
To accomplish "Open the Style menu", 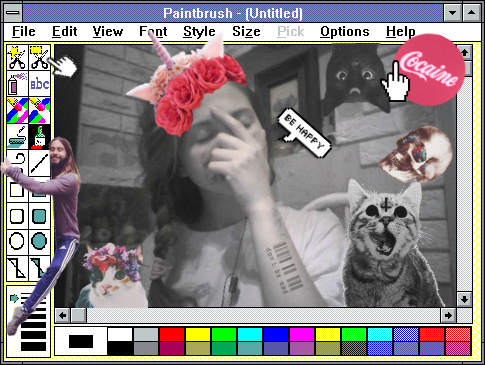I will 199,32.
